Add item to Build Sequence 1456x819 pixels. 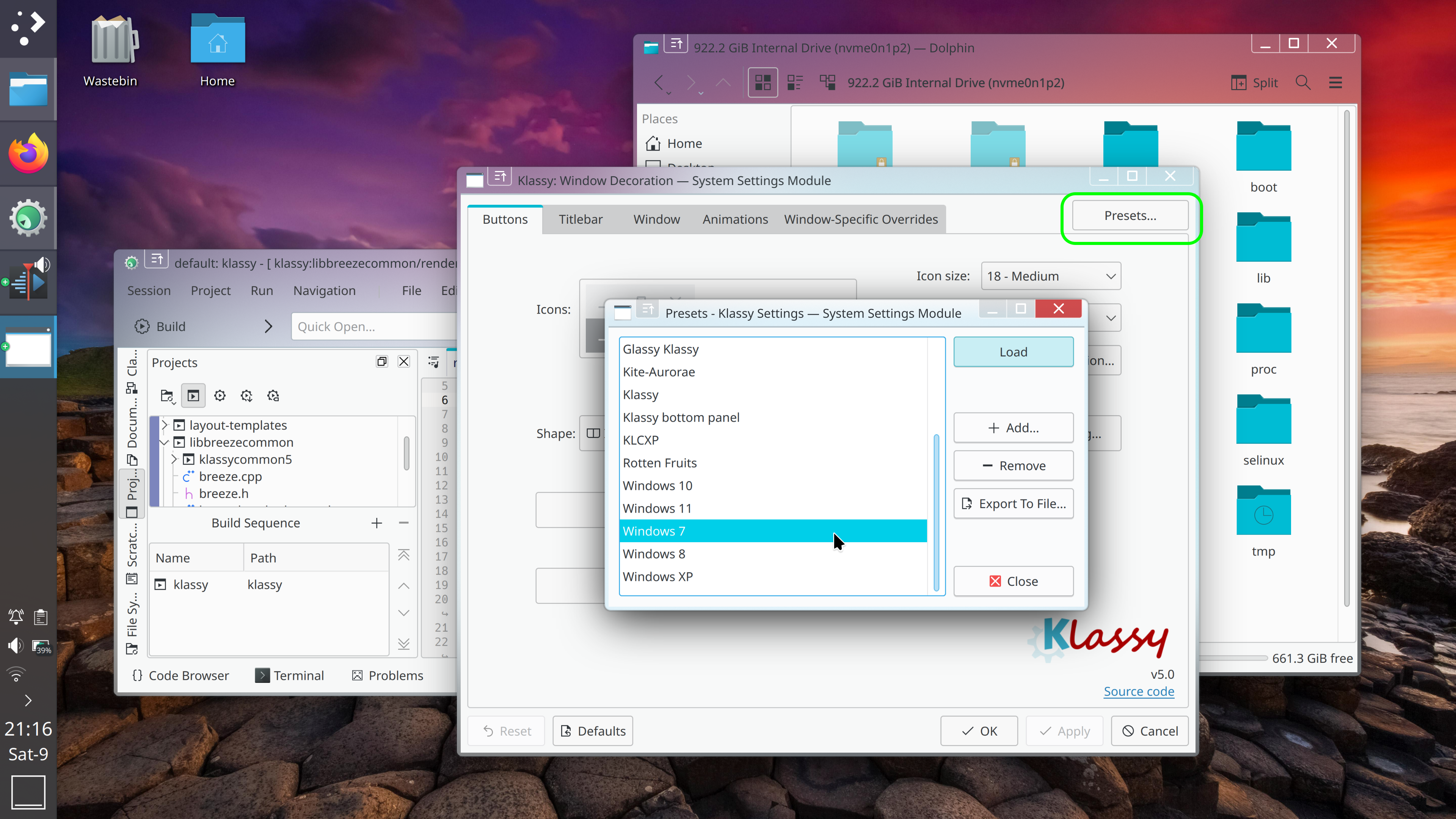click(377, 523)
